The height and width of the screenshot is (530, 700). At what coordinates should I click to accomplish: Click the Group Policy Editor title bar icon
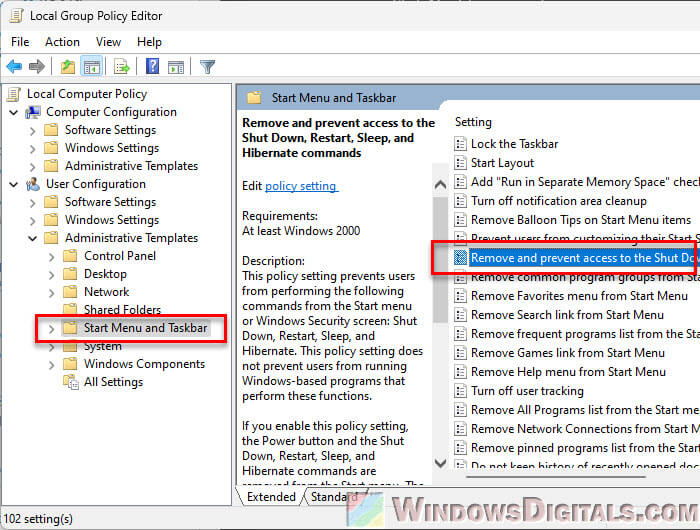point(17,16)
